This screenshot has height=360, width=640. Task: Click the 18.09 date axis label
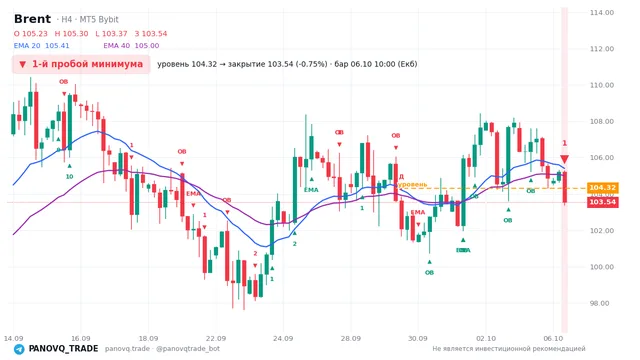tap(148, 338)
